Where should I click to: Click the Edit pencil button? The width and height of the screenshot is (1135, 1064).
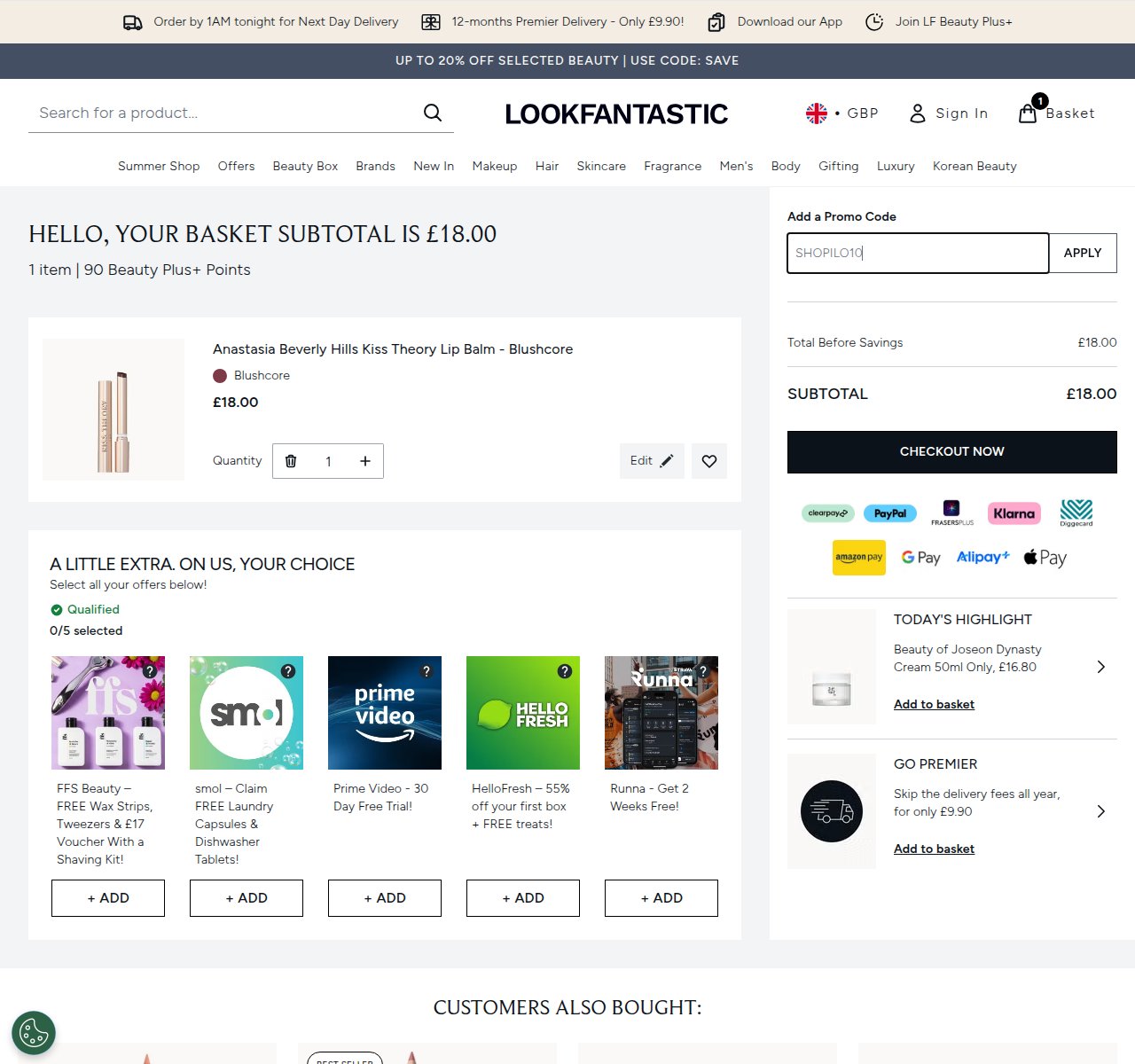pyautogui.click(x=652, y=461)
